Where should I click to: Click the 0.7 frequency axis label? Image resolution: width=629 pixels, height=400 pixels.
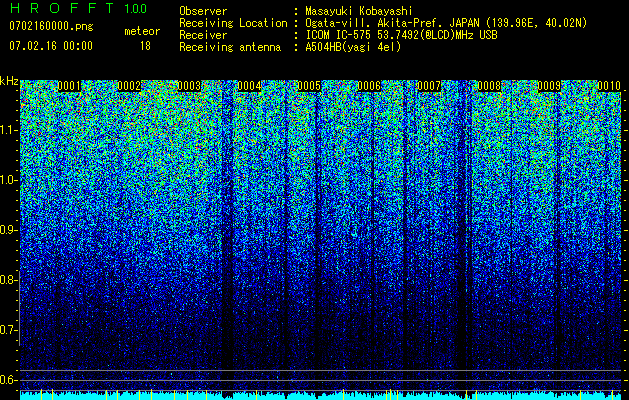8,330
